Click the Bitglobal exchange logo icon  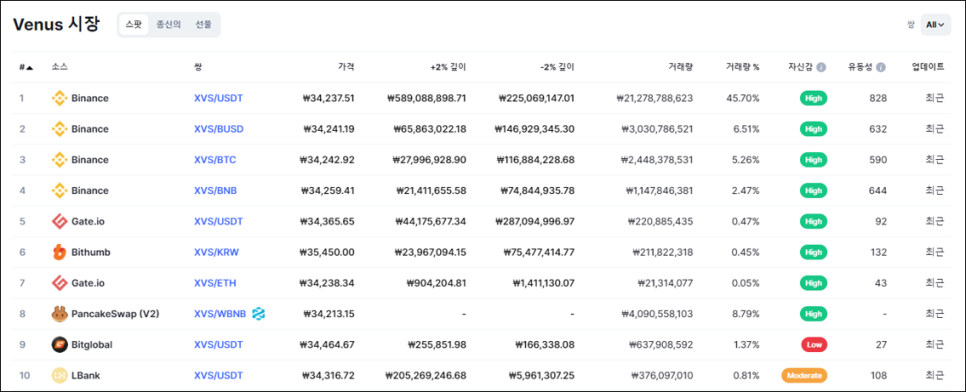point(59,345)
